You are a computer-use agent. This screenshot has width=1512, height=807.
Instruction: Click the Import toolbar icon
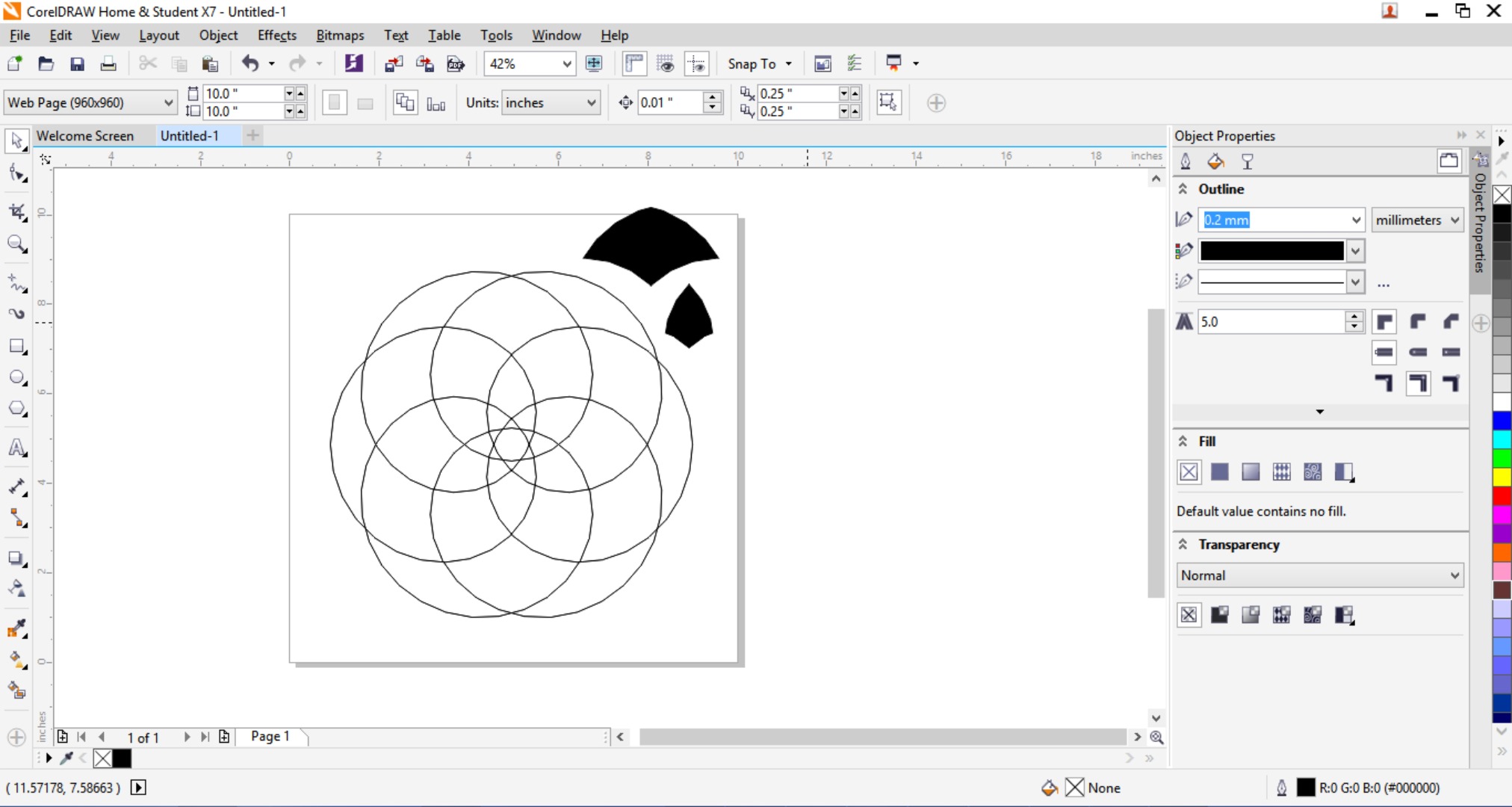point(393,64)
